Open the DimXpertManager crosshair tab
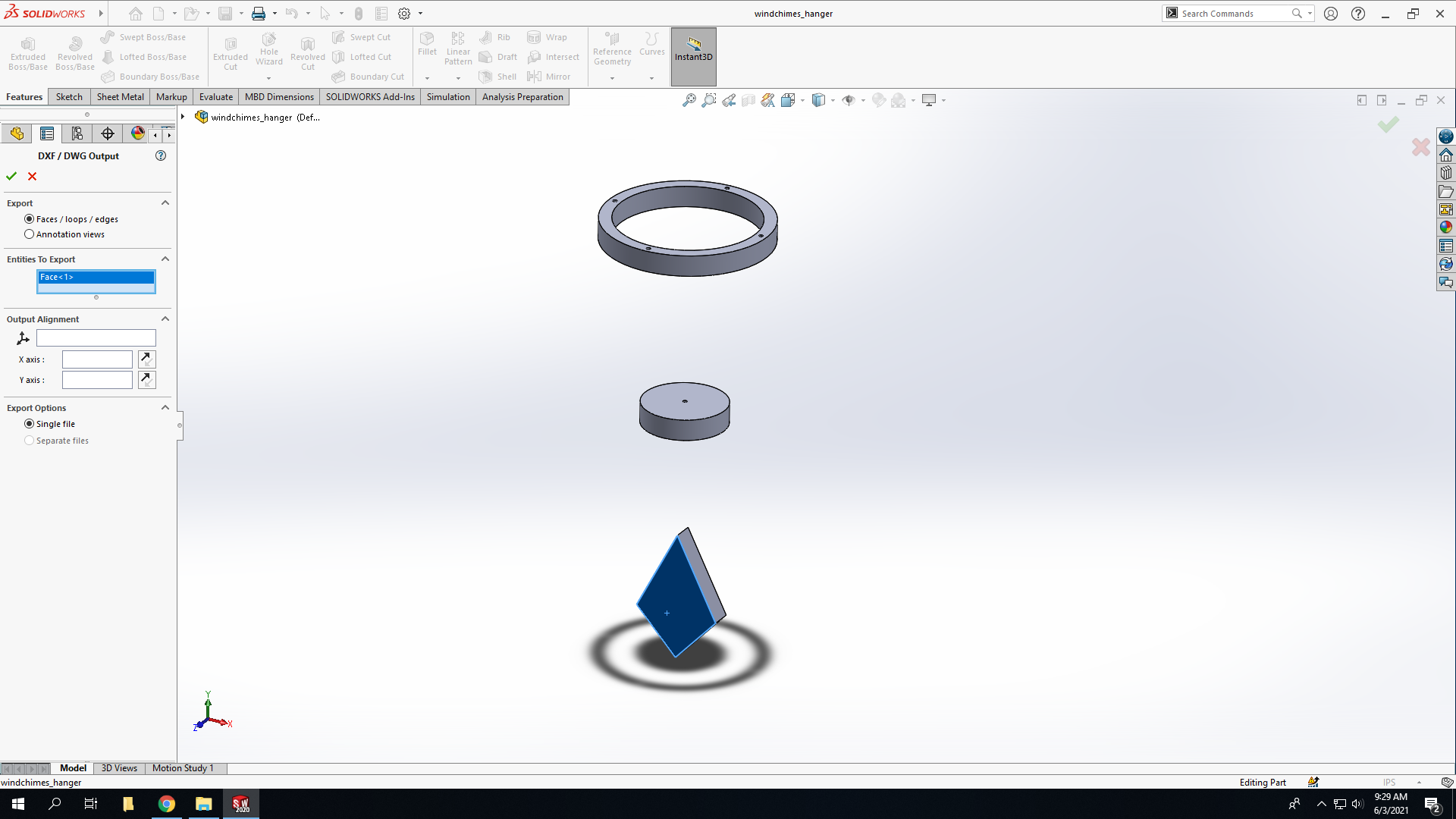 108,134
